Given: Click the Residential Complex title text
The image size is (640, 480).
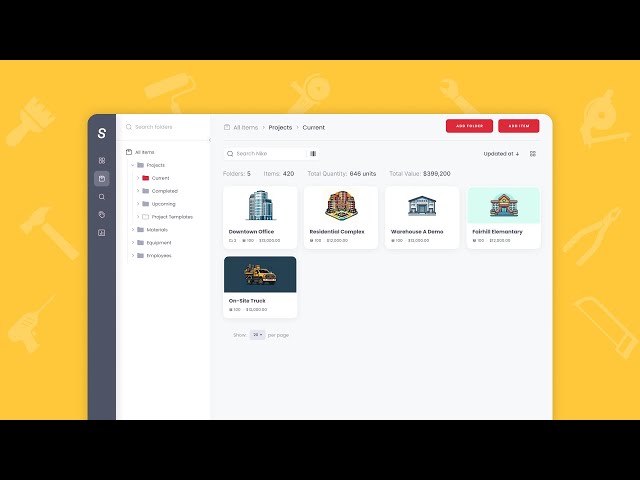Looking at the screenshot, I should click(x=337, y=231).
